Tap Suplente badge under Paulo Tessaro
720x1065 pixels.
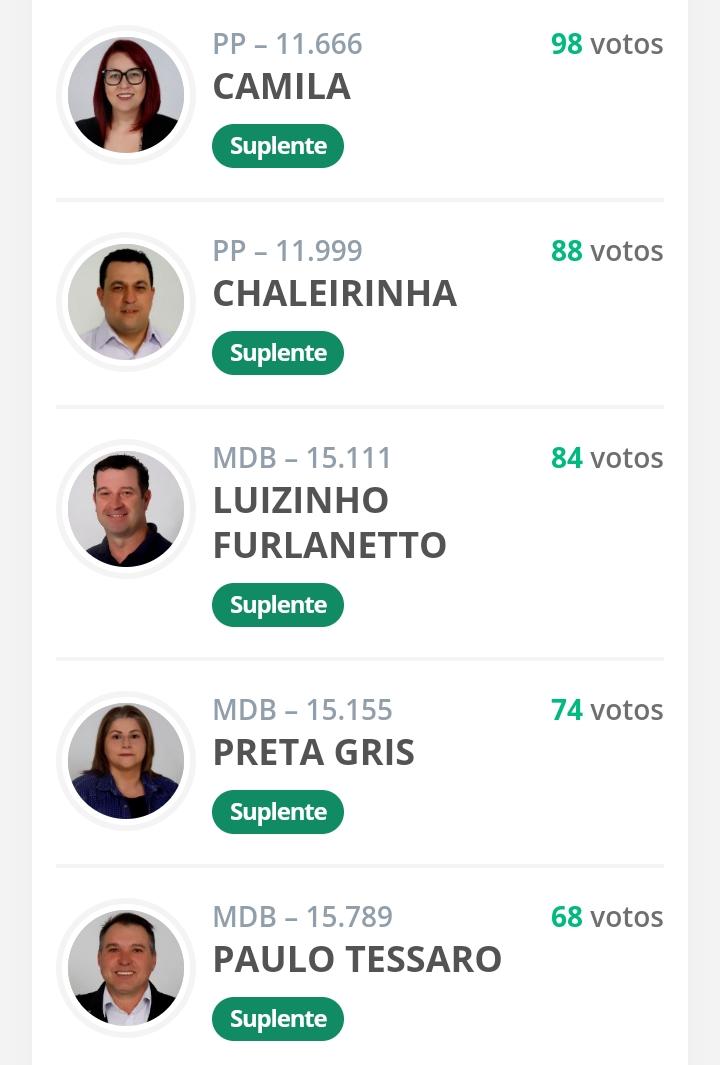[x=278, y=1019]
